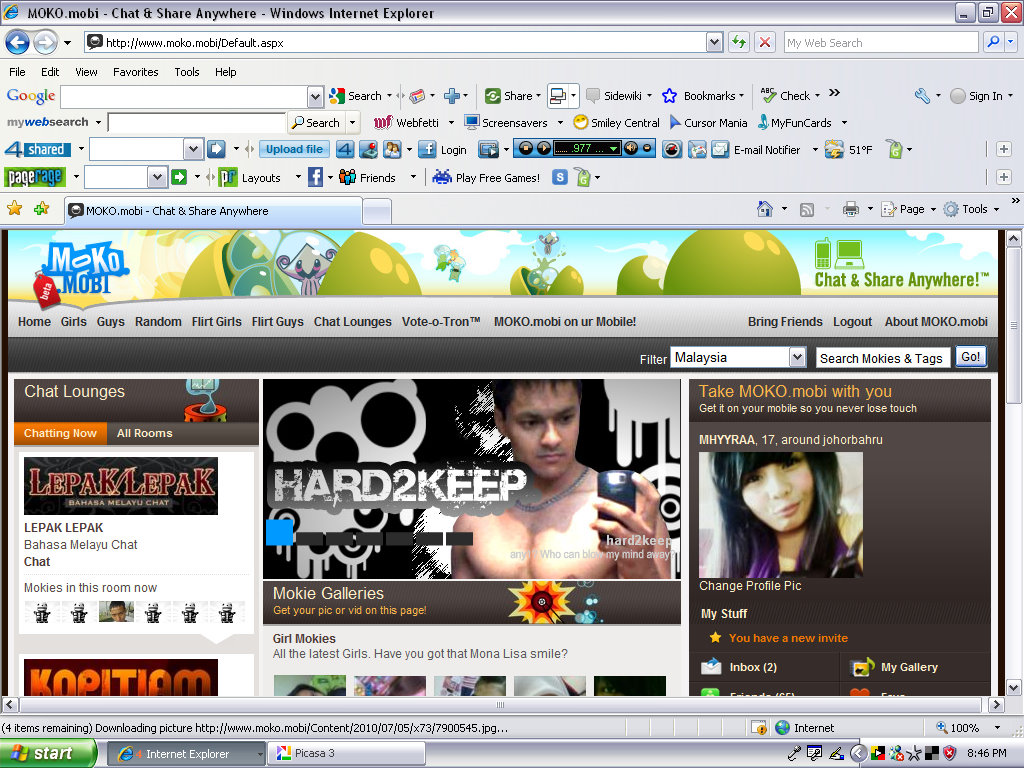The height and width of the screenshot is (768, 1024).
Task: Open Screensavers from the toolbar
Action: click(x=505, y=123)
